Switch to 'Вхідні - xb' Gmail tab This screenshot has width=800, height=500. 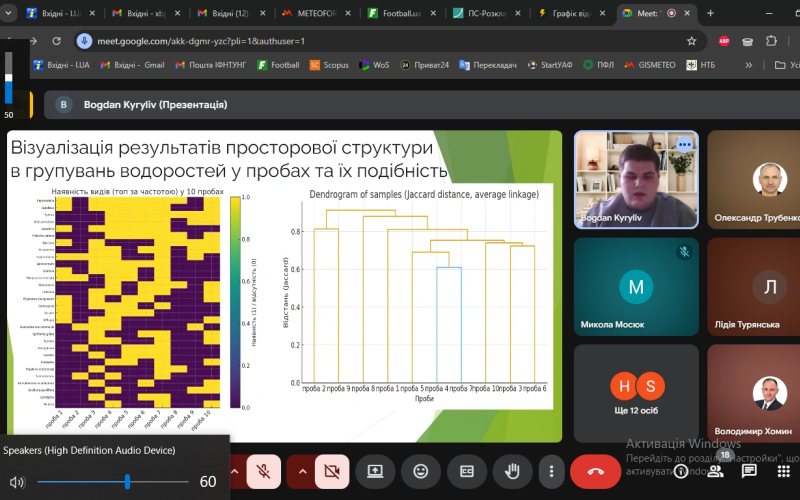[145, 13]
